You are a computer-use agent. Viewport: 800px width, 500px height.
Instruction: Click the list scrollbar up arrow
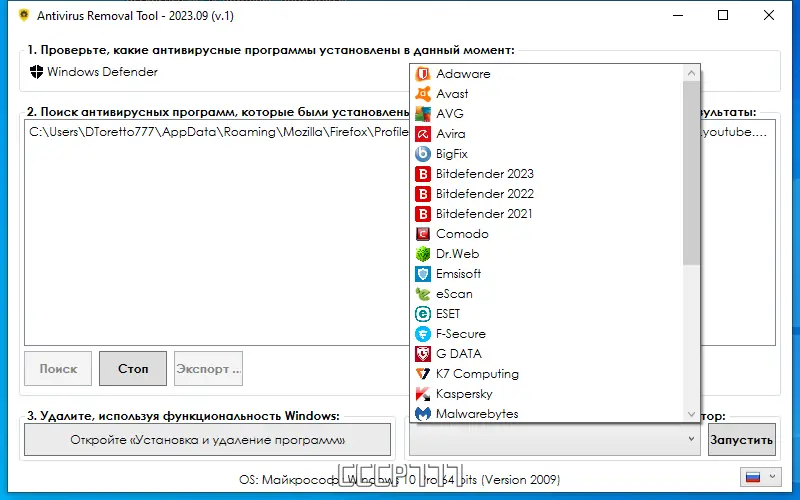pyautogui.click(x=691, y=73)
